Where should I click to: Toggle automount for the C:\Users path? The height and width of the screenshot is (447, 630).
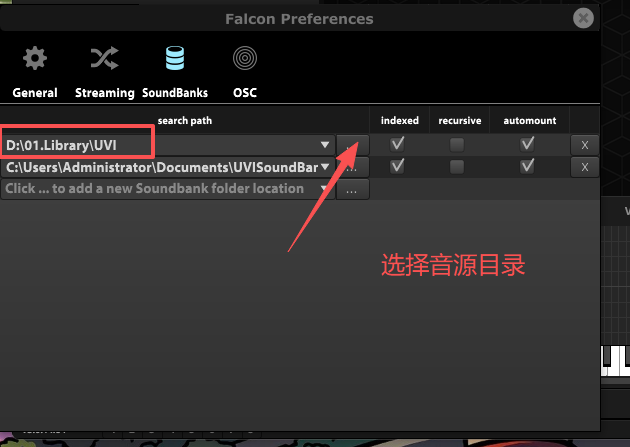click(527, 166)
